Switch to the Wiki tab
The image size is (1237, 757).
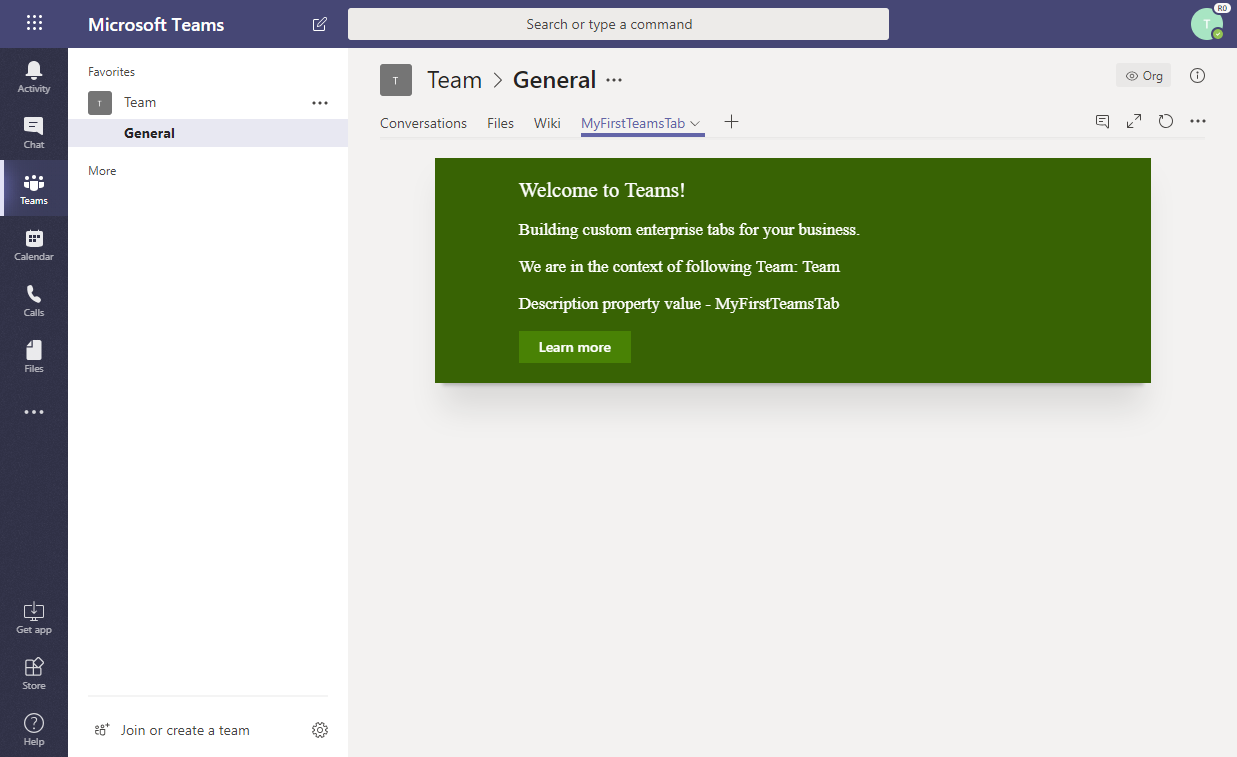(547, 123)
